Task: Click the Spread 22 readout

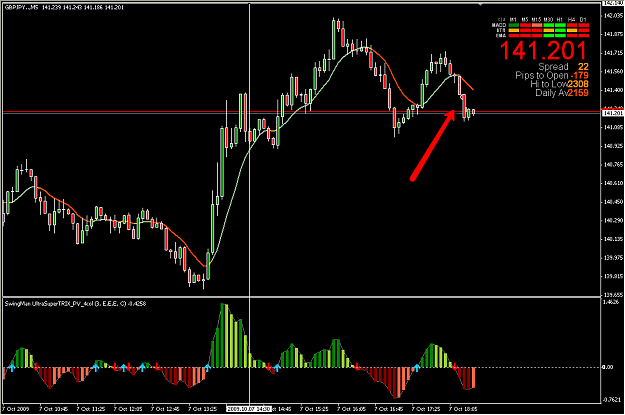Action: [563, 67]
